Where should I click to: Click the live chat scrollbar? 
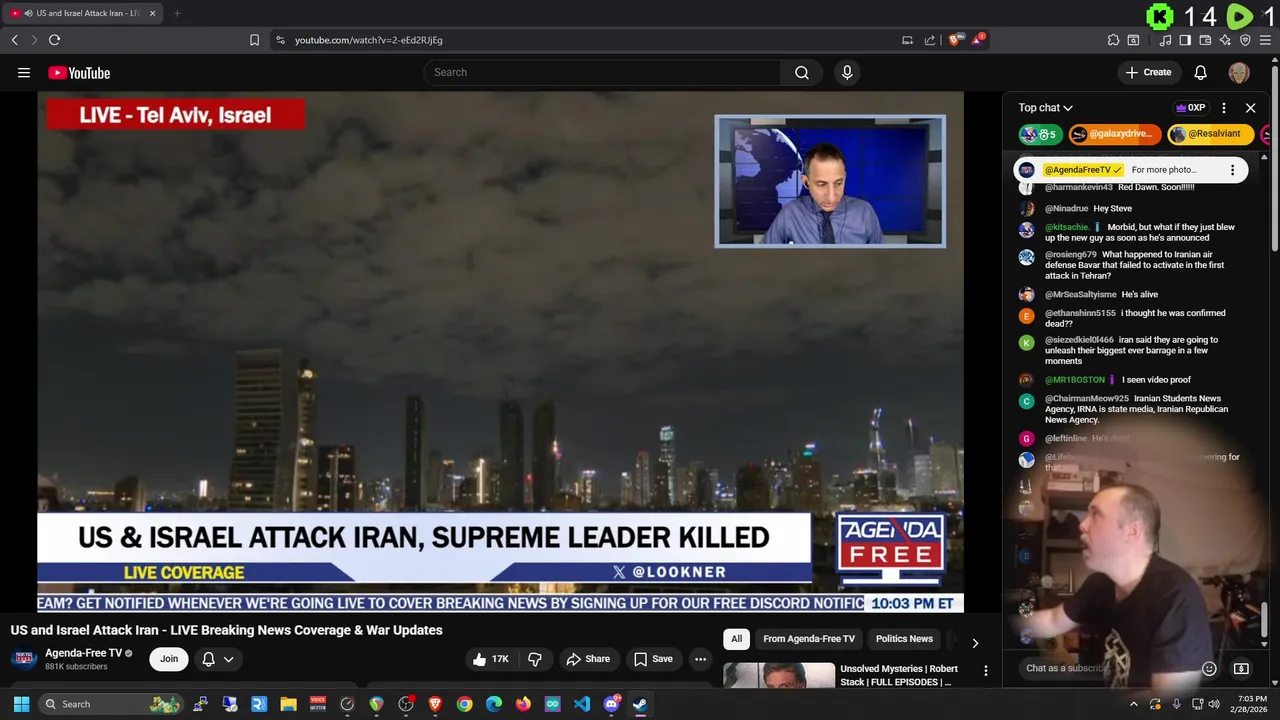click(1264, 619)
